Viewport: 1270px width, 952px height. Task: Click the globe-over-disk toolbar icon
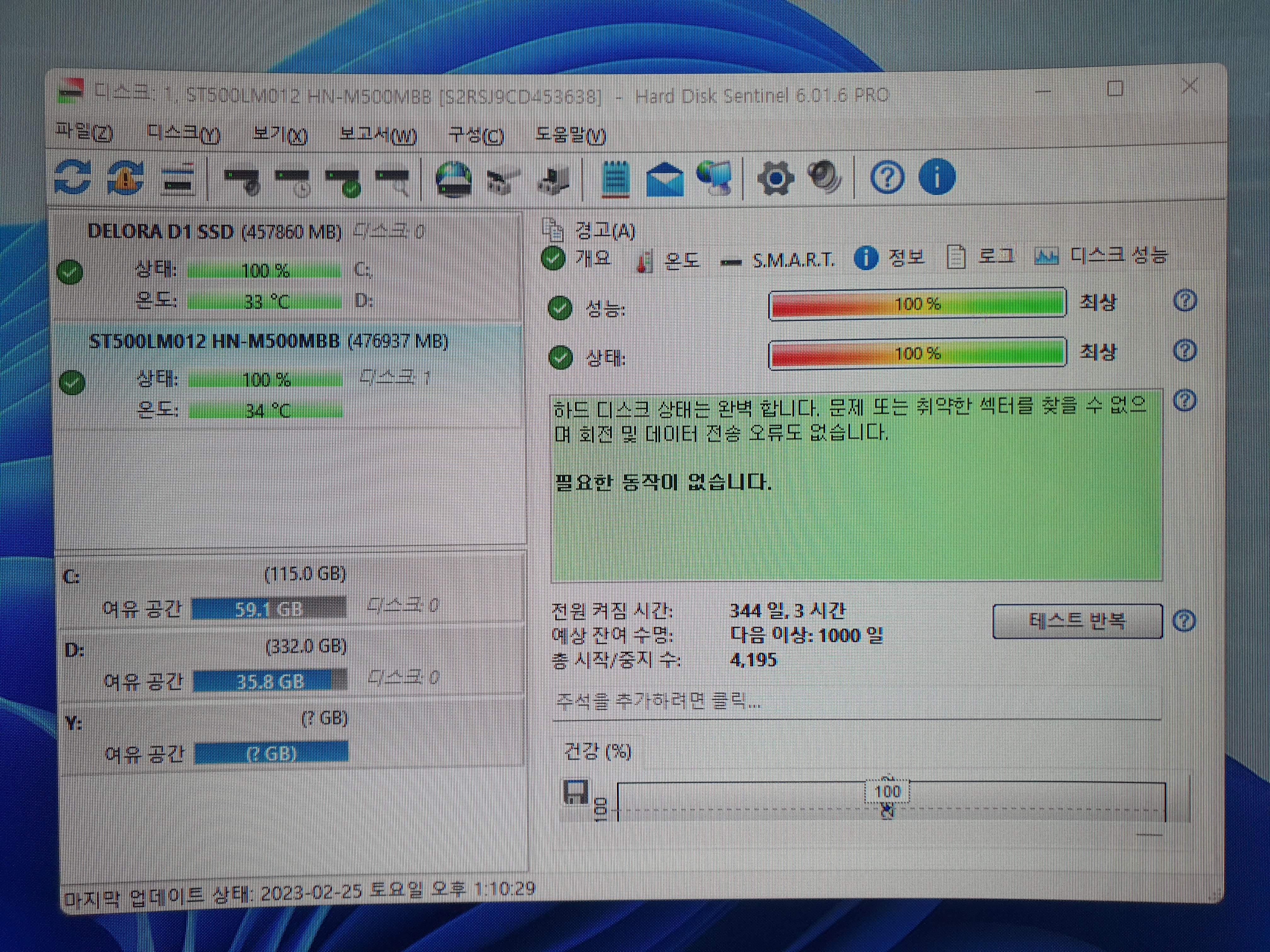[x=454, y=179]
